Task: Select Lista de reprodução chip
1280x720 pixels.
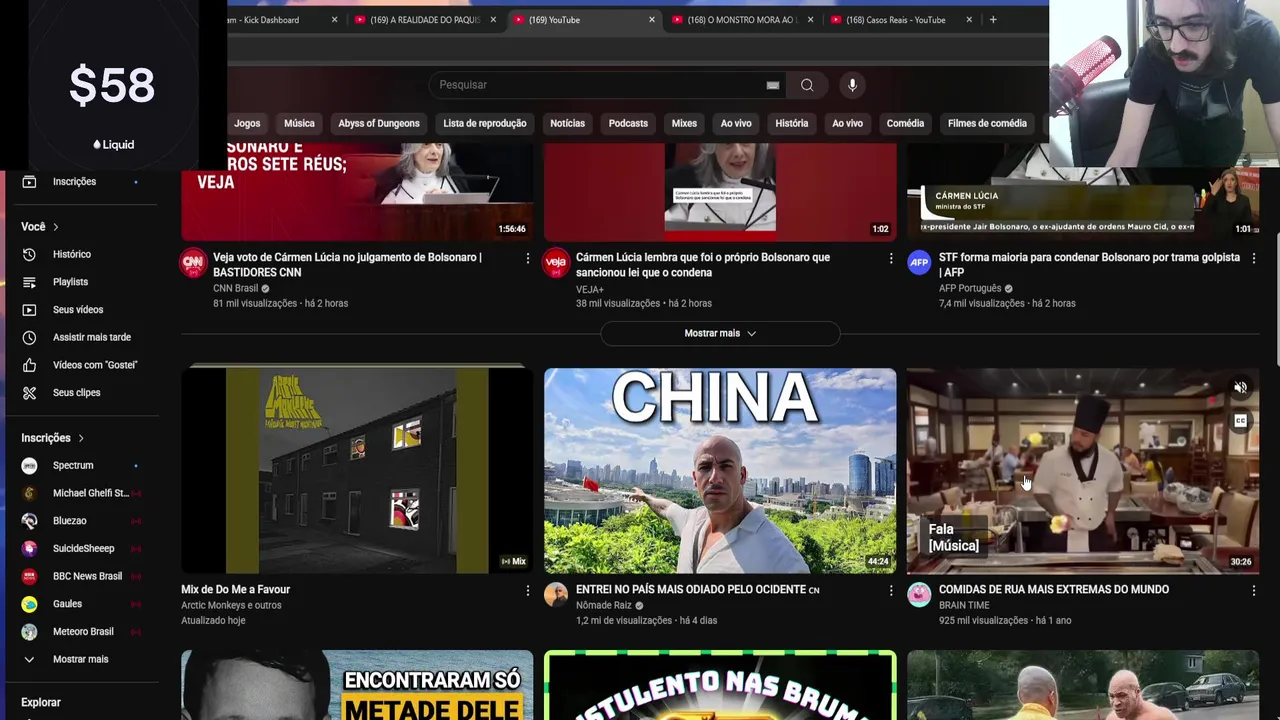Action: coord(485,123)
